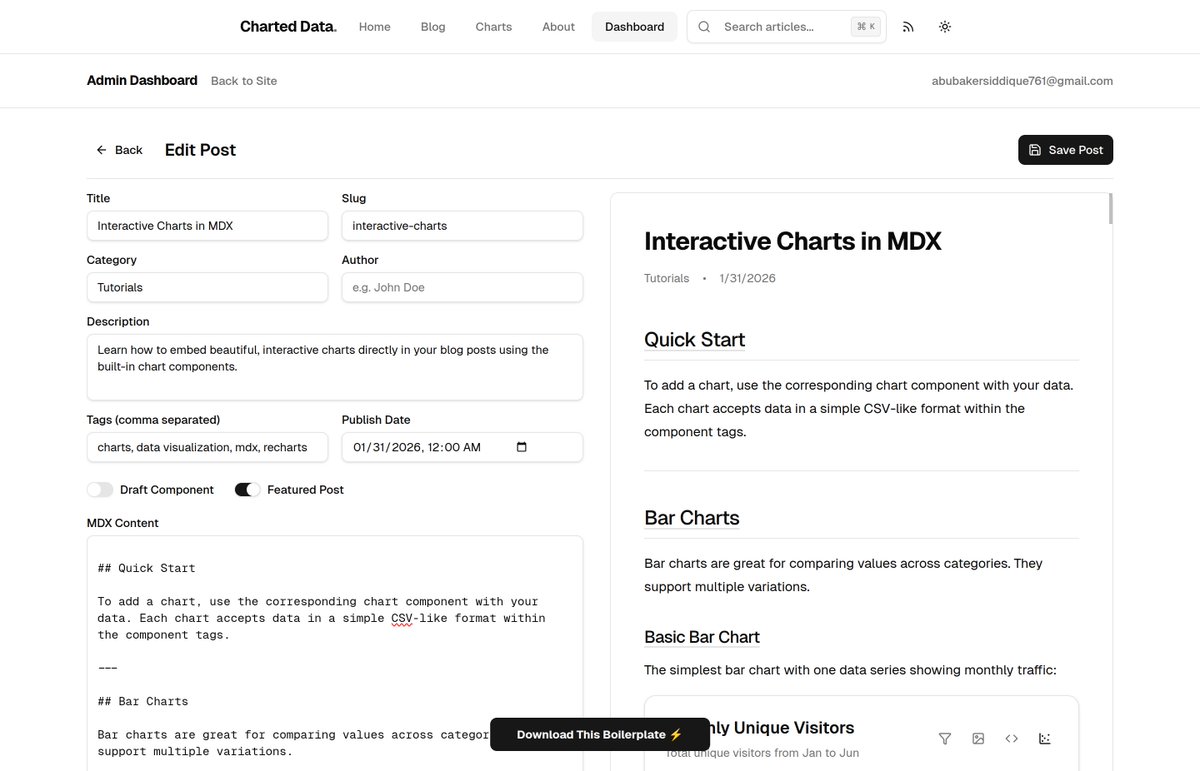The height and width of the screenshot is (771, 1200).
Task: Toggle the light/dark theme sun icon
Action: pos(945,27)
